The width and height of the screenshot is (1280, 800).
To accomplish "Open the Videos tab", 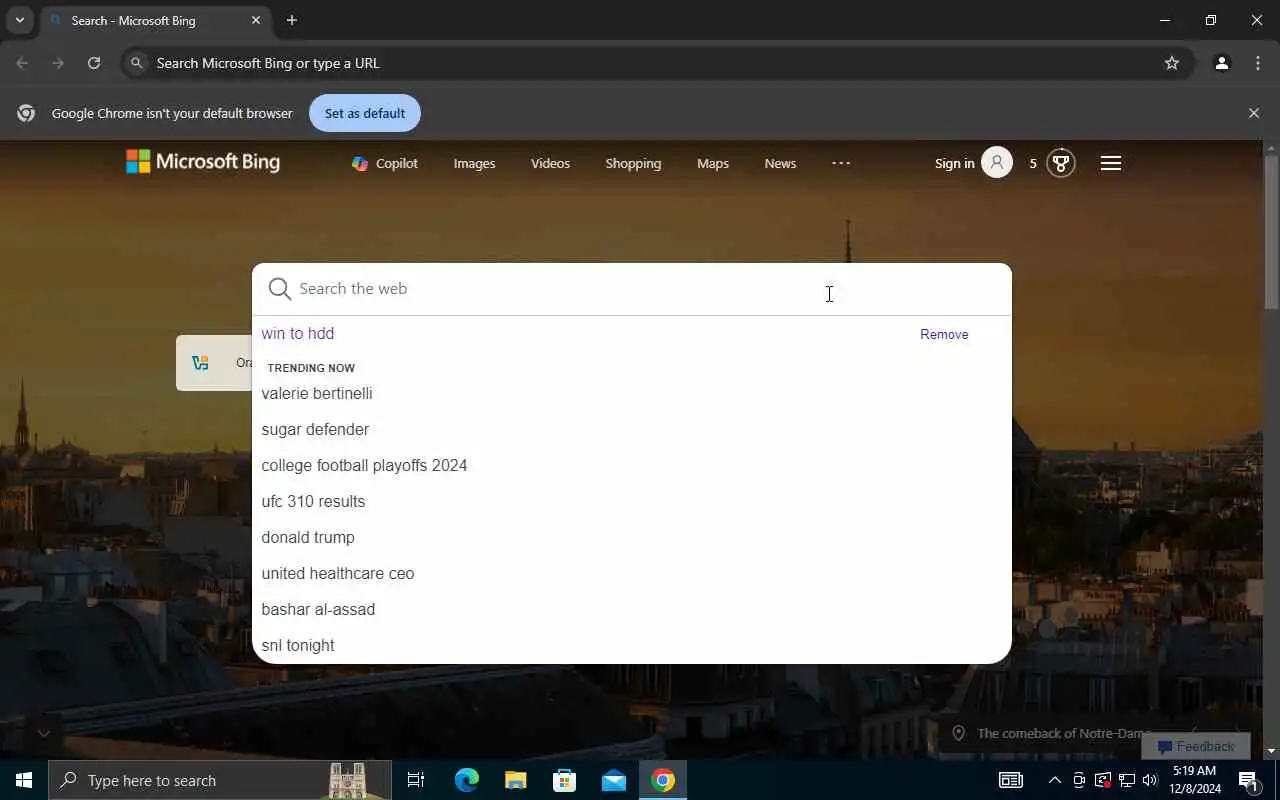I will point(550,163).
